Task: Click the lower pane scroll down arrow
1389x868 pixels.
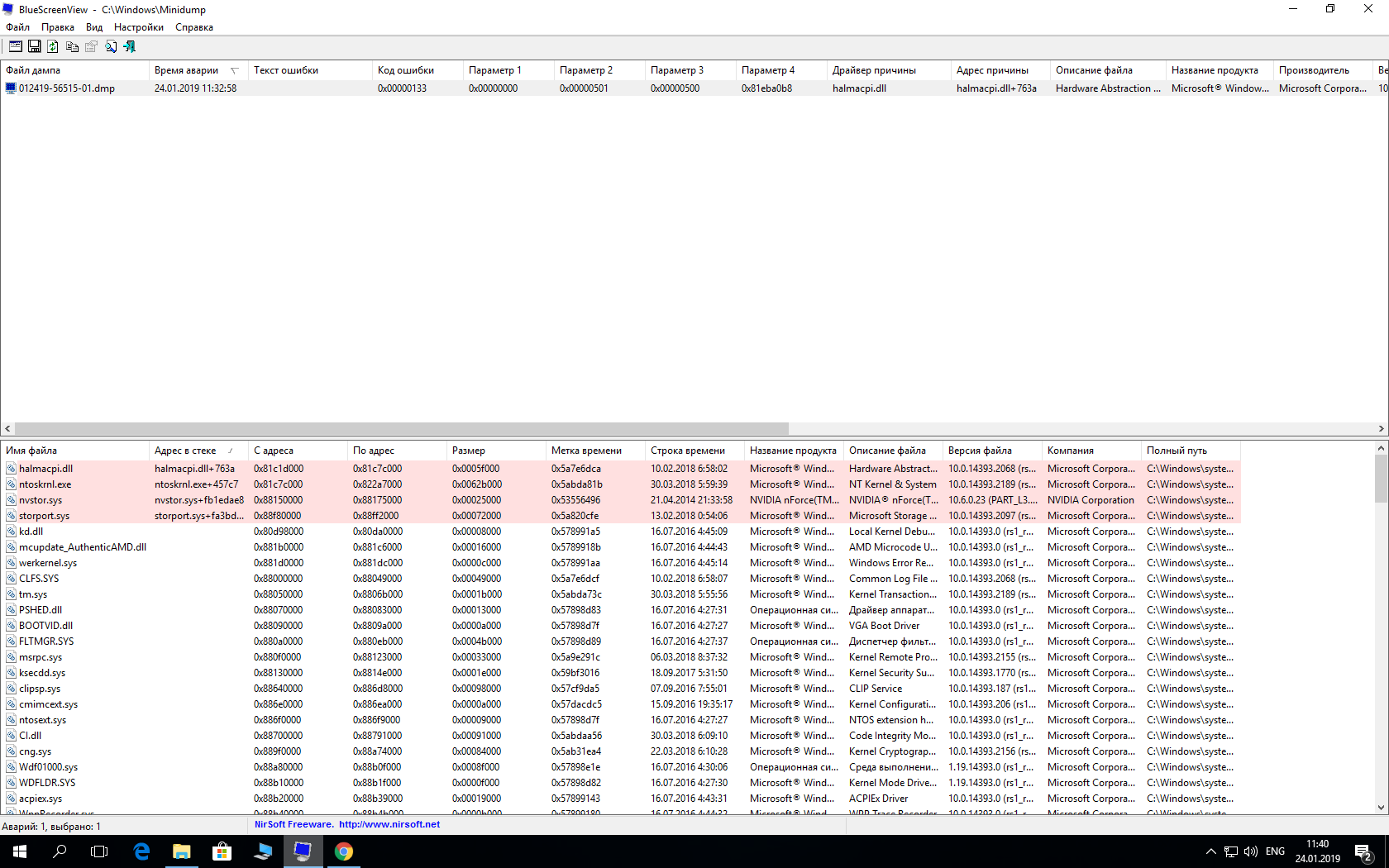Action: pos(1381,808)
